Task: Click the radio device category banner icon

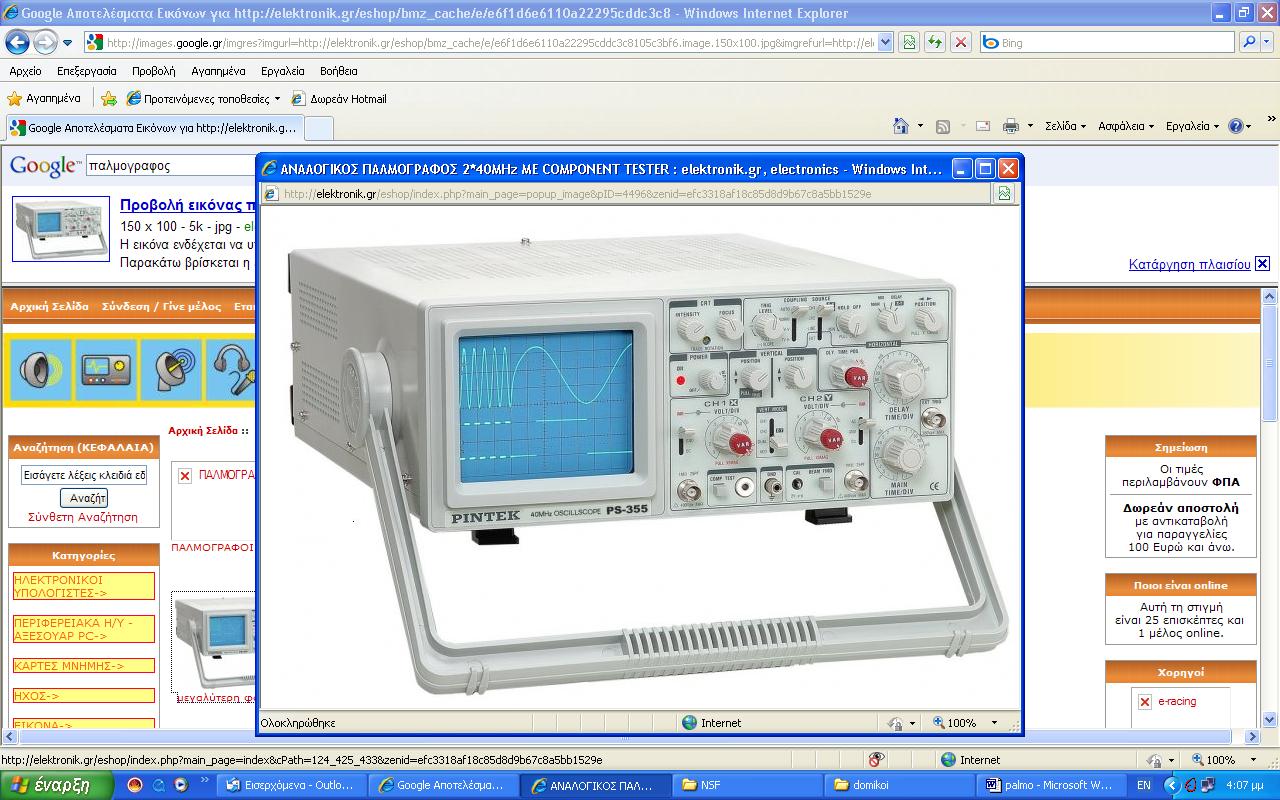Action: pos(105,370)
